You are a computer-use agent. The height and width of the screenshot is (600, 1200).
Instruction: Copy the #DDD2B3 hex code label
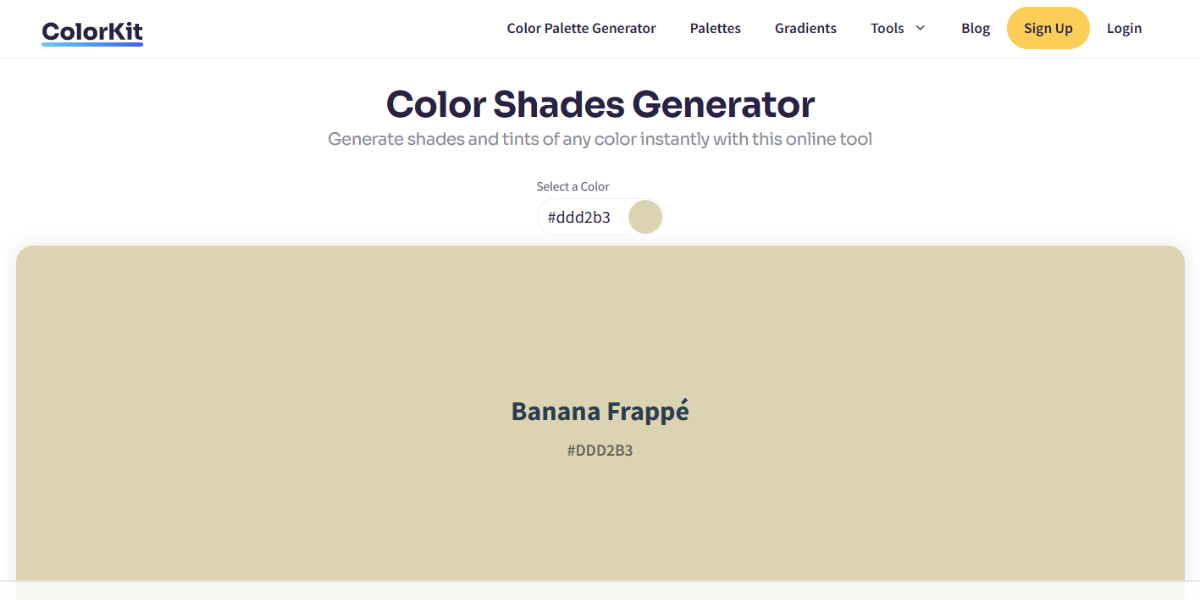coord(600,450)
